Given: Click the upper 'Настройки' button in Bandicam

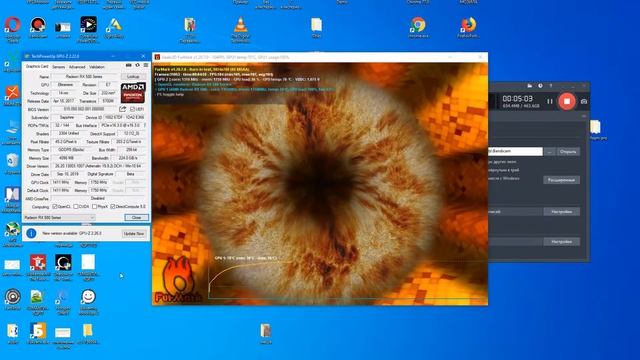Looking at the screenshot, I should 561,212.
